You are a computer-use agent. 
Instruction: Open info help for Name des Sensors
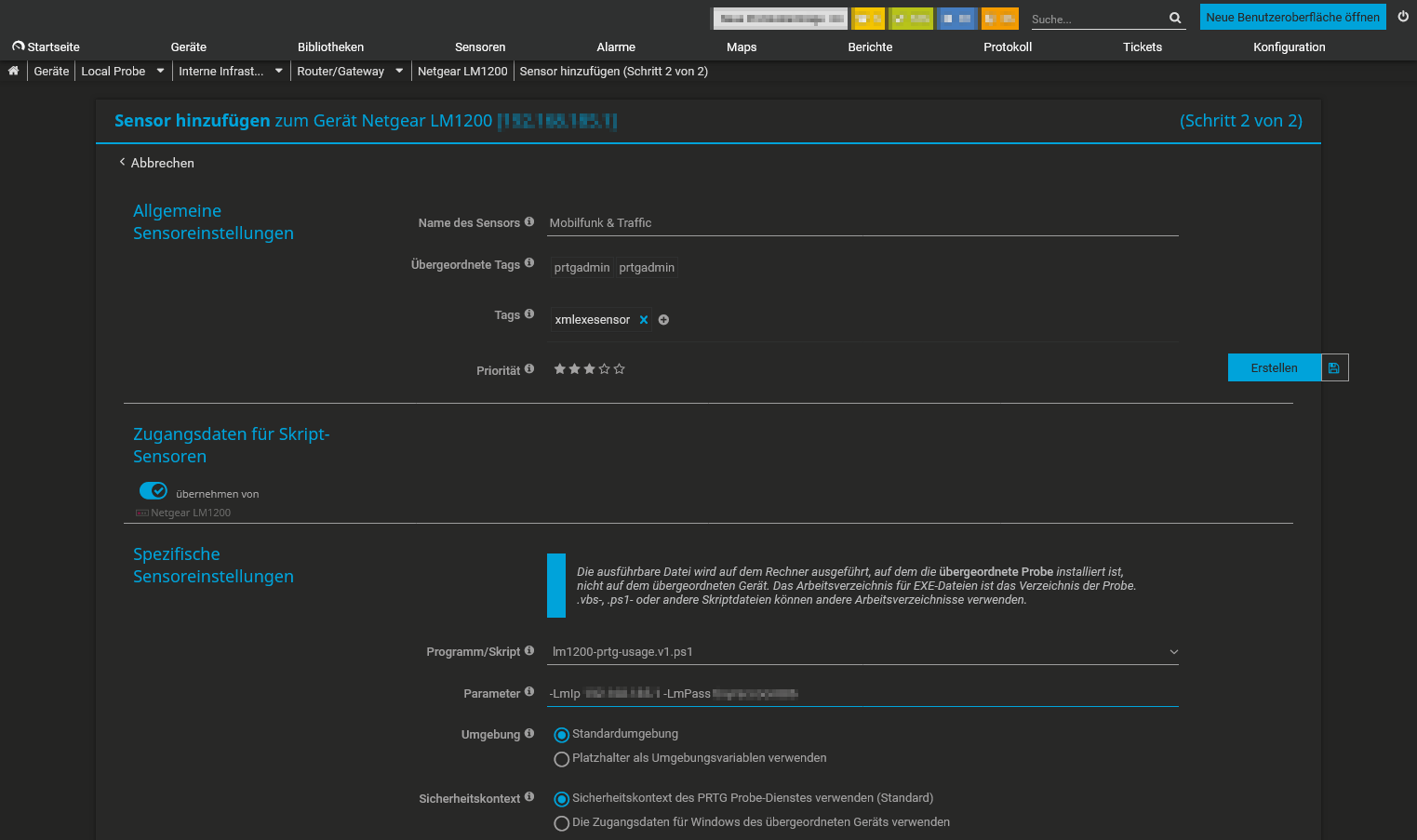pos(529,222)
